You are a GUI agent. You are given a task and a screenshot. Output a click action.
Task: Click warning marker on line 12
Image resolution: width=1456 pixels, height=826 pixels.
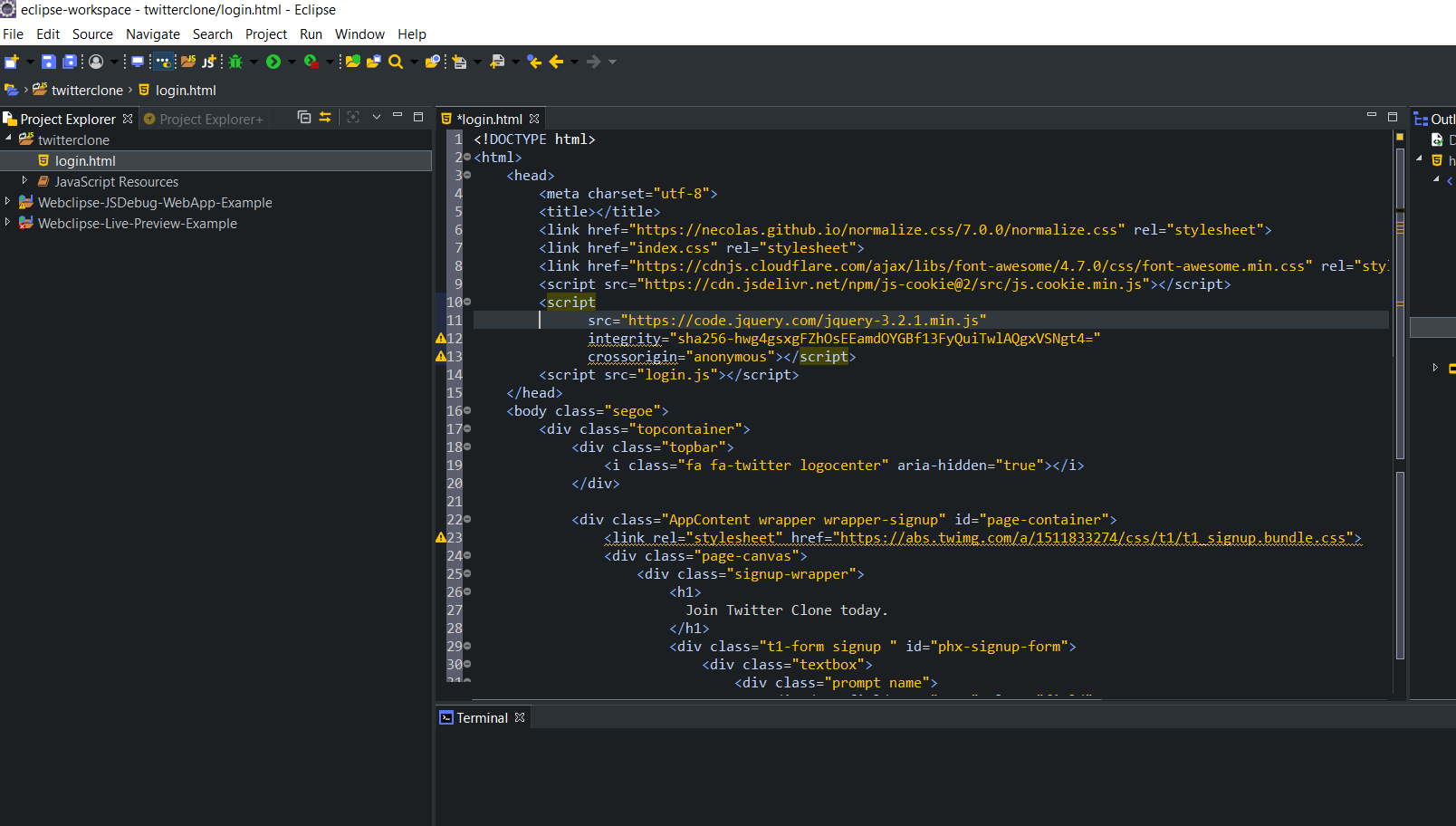coord(441,338)
